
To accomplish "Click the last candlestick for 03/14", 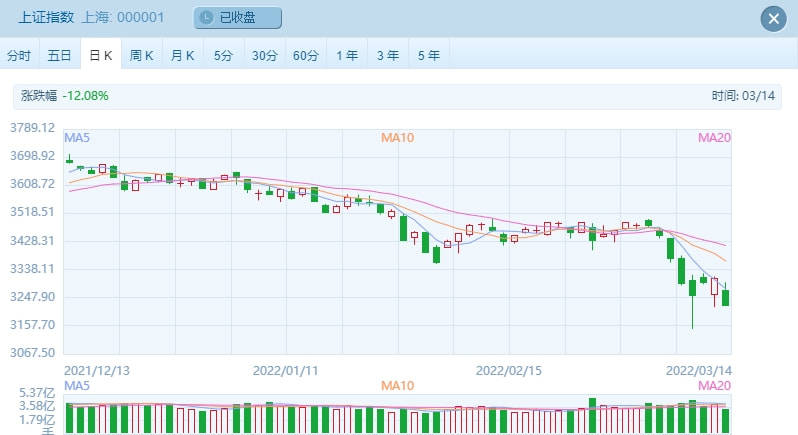I will pyautogui.click(x=725, y=297).
